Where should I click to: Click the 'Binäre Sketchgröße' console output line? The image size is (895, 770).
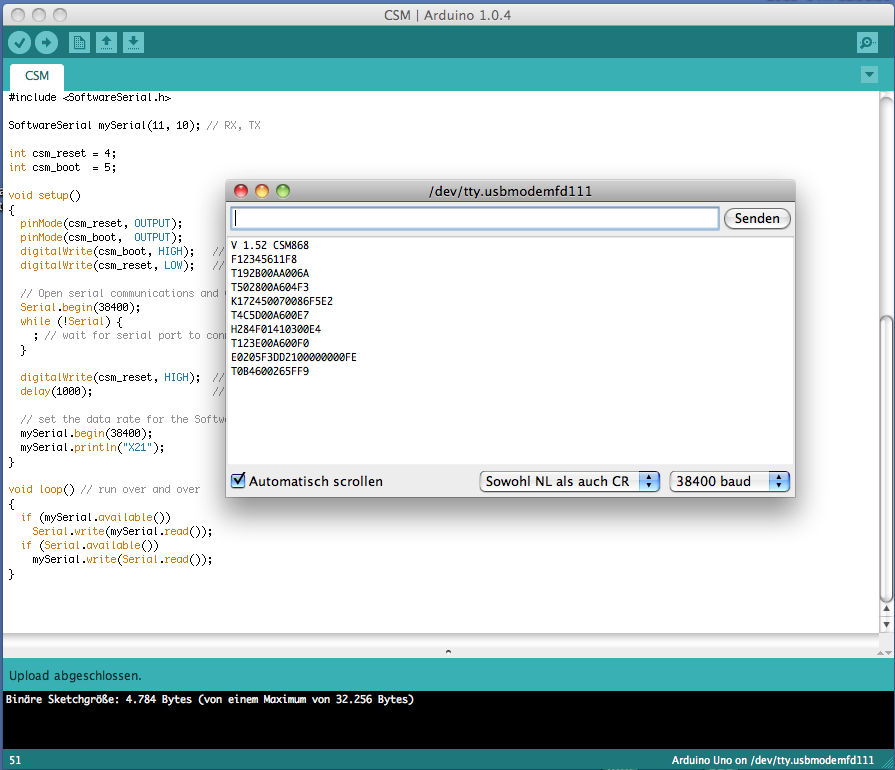click(209, 699)
